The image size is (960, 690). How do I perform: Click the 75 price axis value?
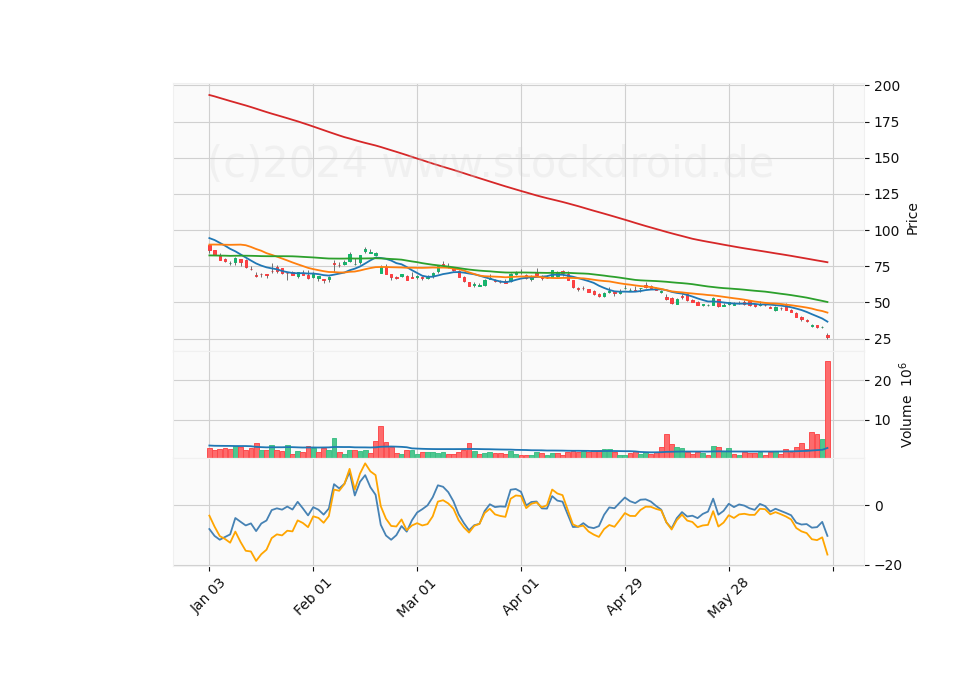coord(882,267)
